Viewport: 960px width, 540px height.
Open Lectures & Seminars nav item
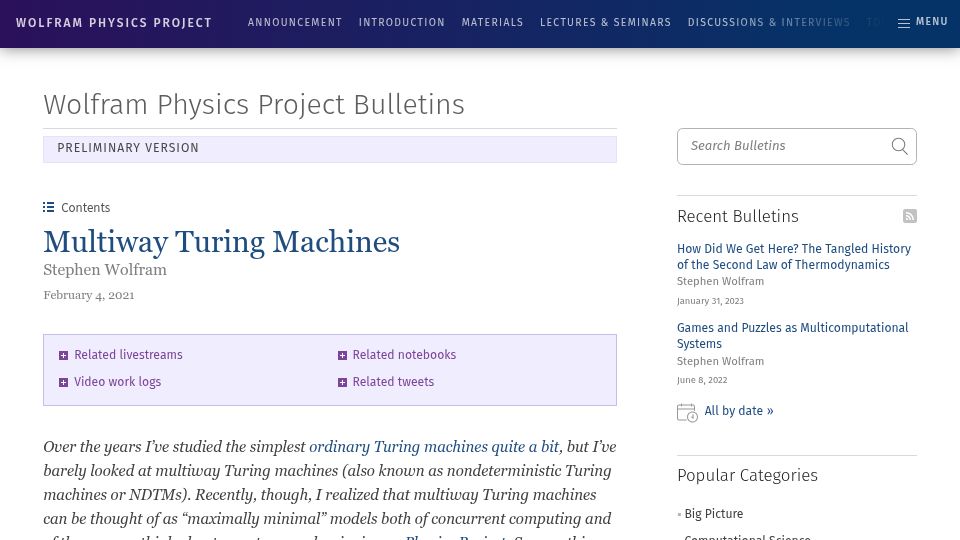[606, 22]
